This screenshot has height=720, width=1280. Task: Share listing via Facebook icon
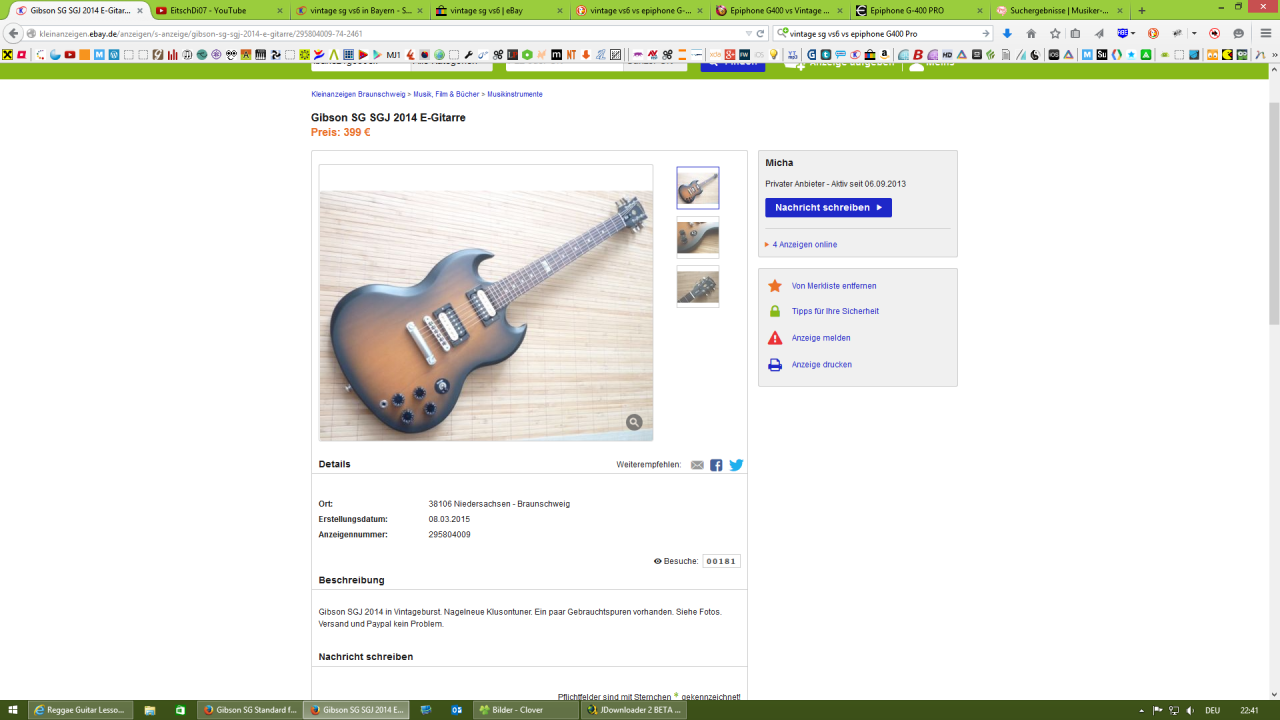716,465
